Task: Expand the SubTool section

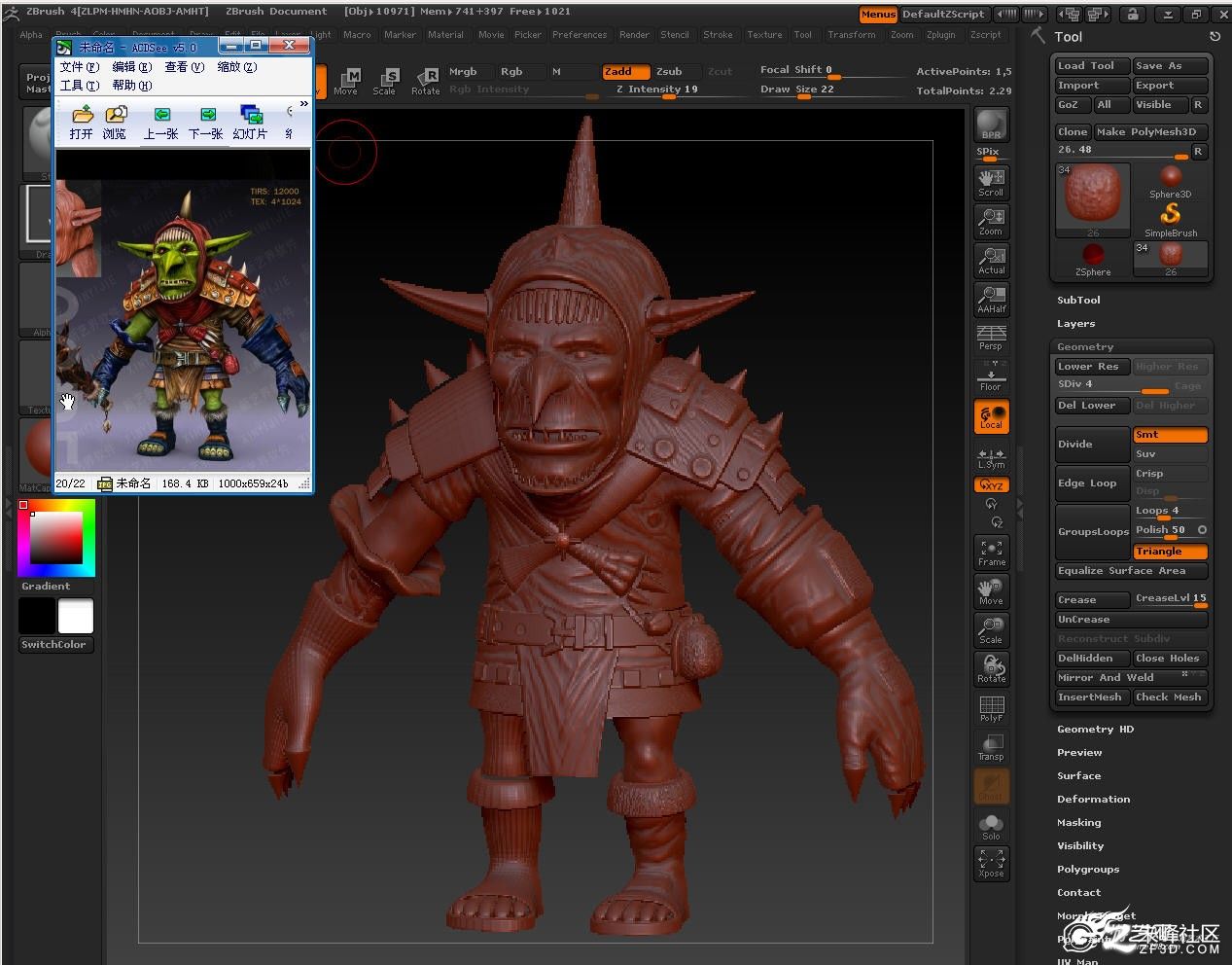Action: 1078,301
